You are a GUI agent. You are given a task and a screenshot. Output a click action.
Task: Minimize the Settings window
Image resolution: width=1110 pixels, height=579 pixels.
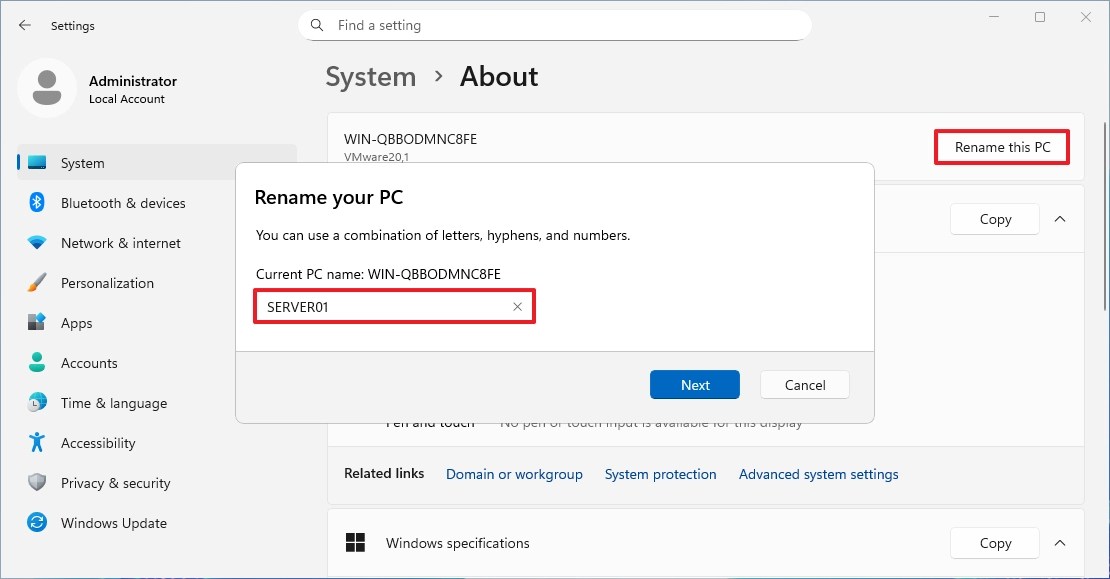pos(994,17)
